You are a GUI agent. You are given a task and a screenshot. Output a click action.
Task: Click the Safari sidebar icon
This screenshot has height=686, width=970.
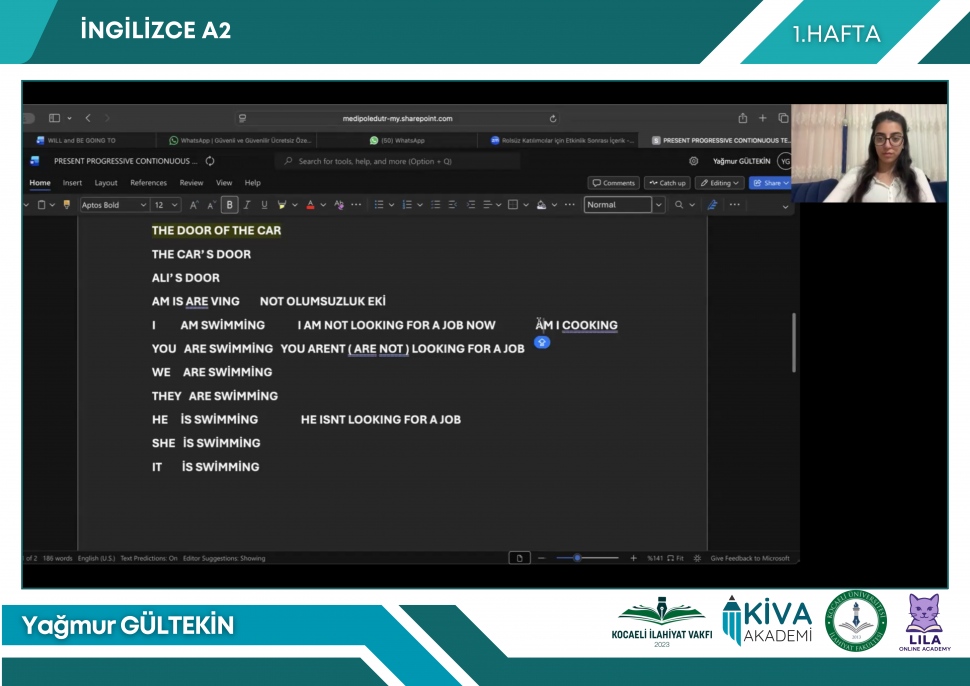pos(55,118)
